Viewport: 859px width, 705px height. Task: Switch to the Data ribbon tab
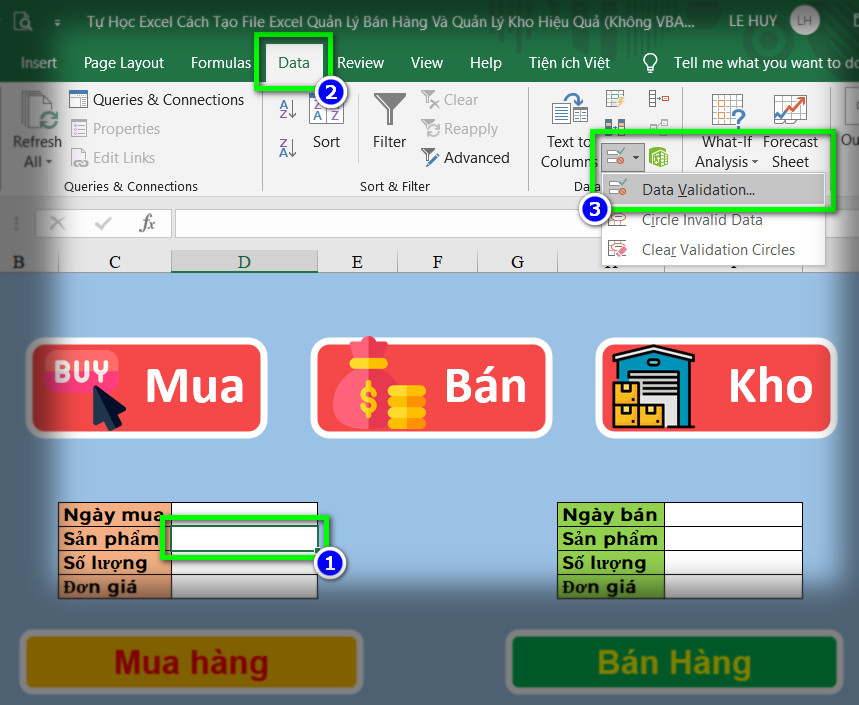pos(294,63)
